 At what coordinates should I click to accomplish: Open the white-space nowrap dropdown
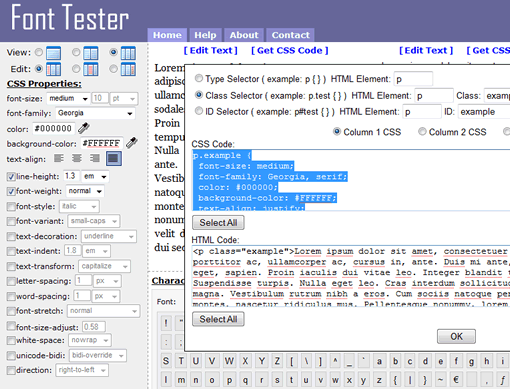click(x=90, y=340)
